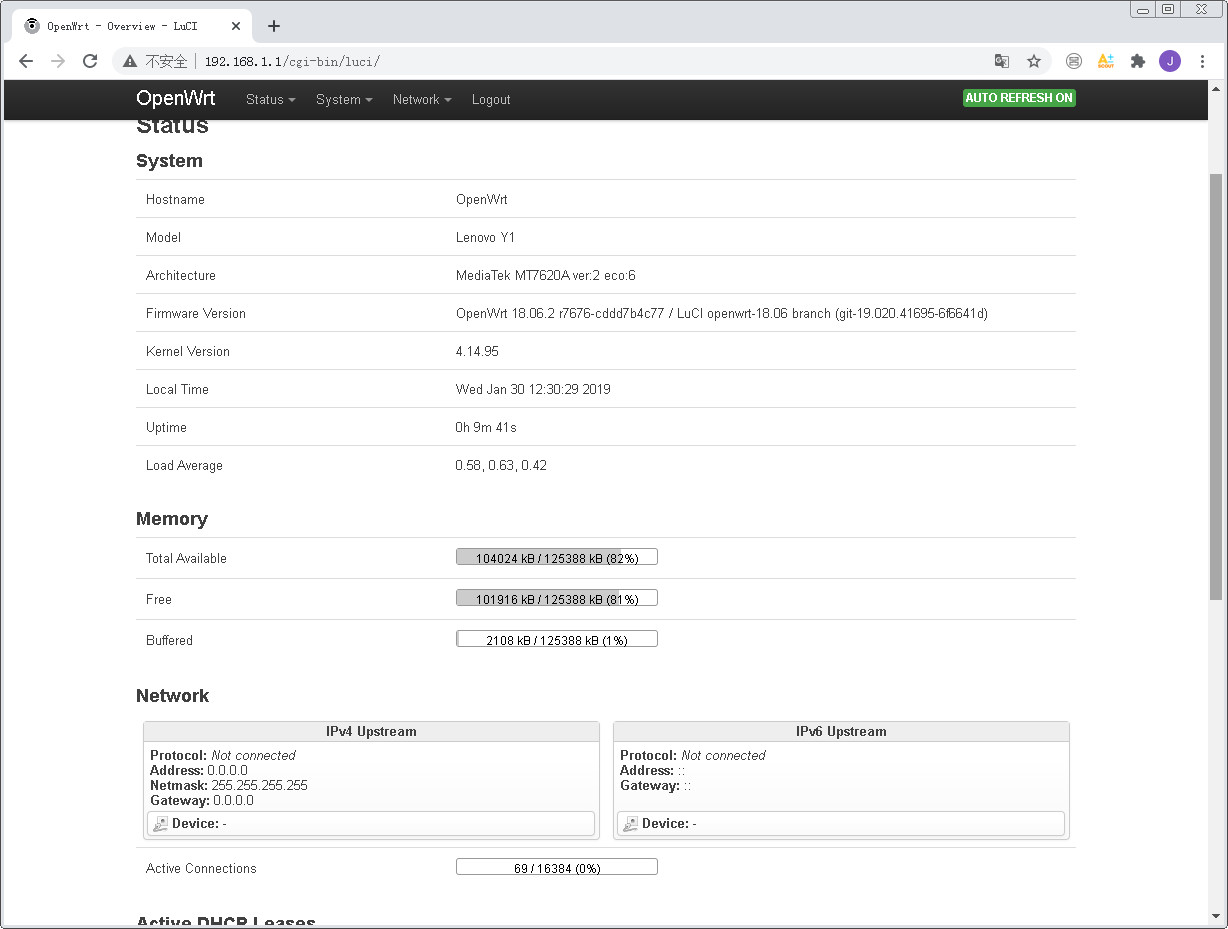
Task: Click the System section heading
Action: coord(169,160)
